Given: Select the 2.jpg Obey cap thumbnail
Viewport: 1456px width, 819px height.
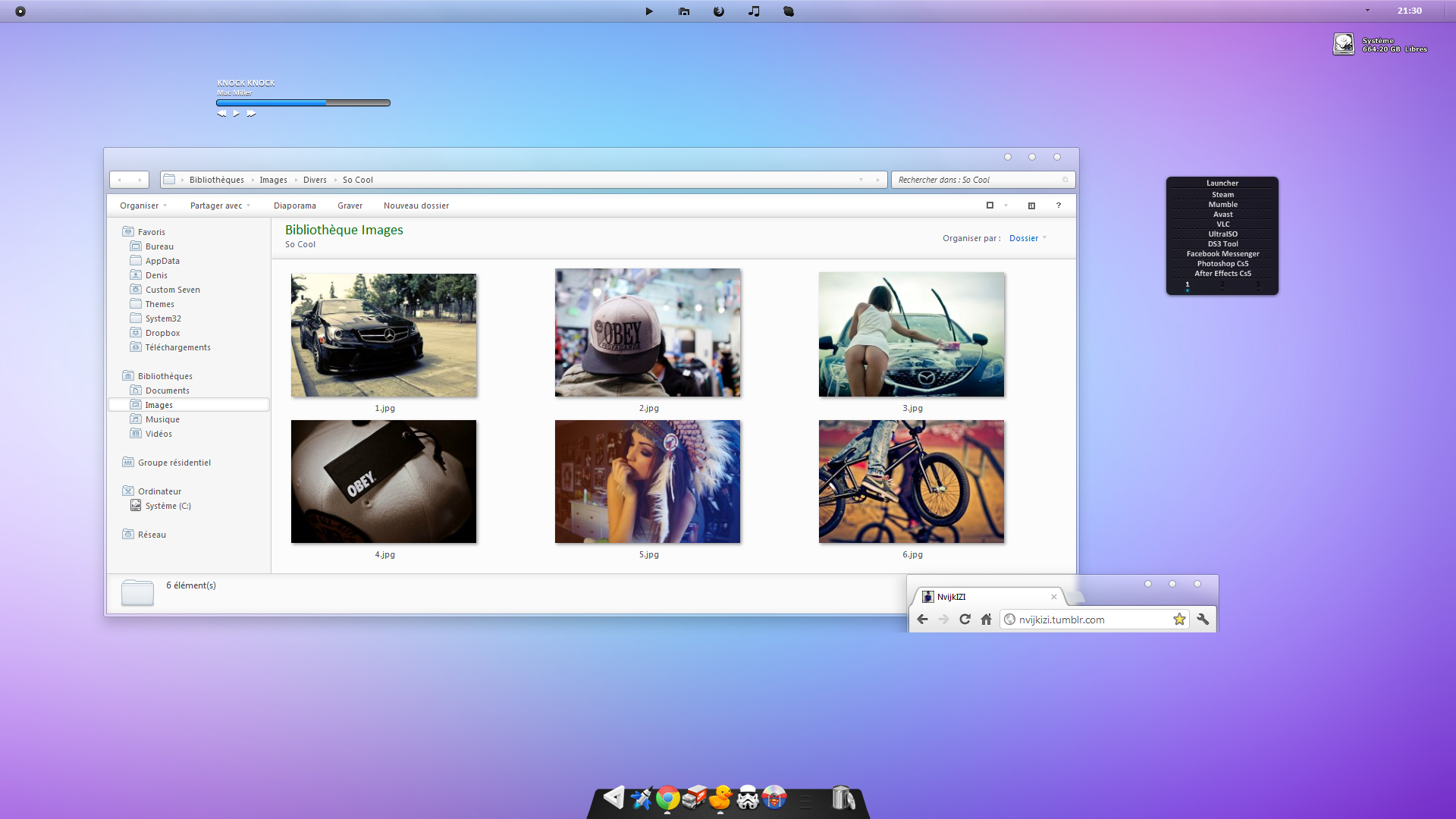Looking at the screenshot, I should [648, 332].
